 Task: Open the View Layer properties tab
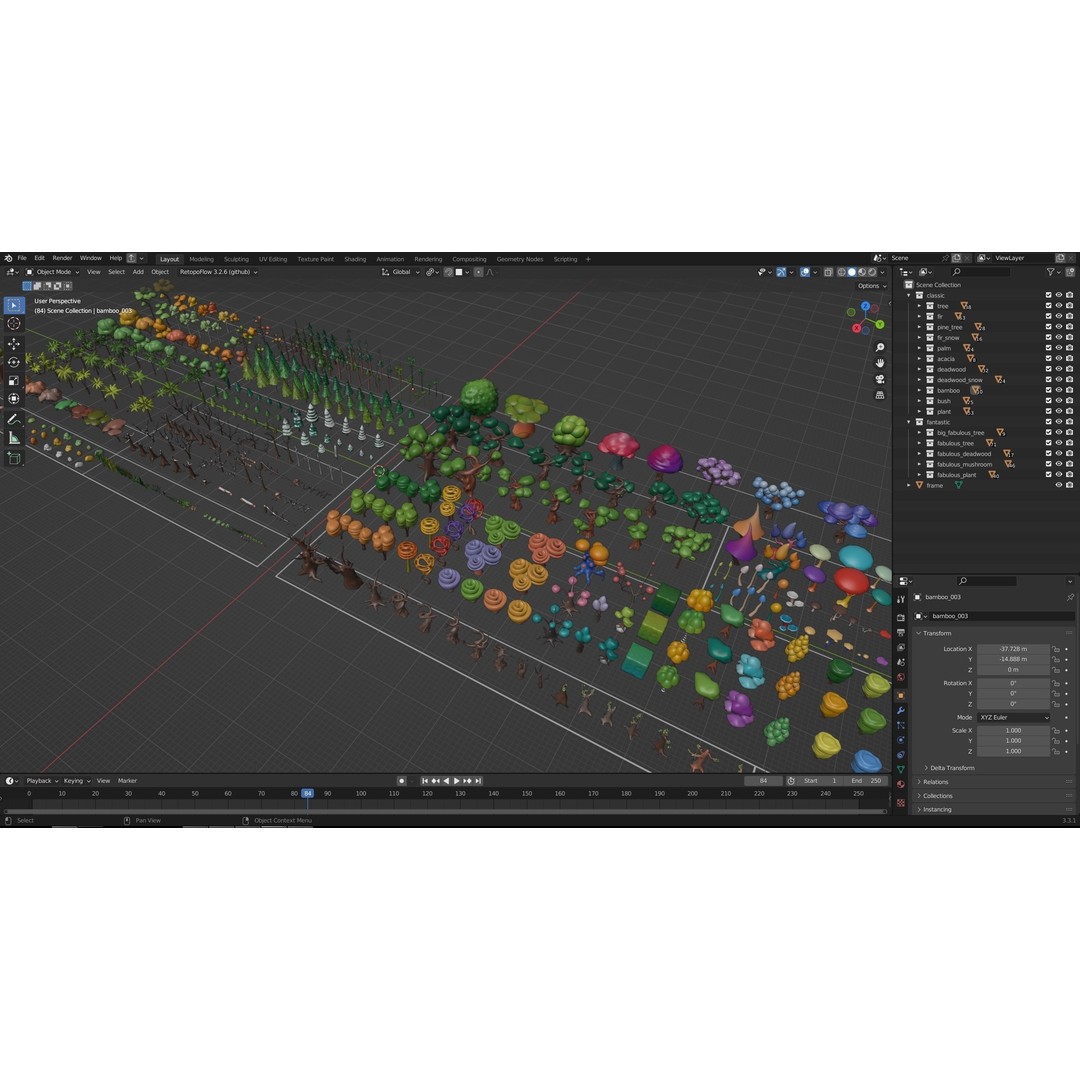pos(900,647)
